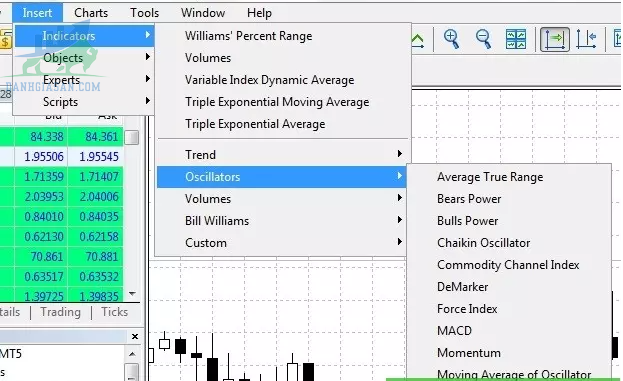Switch to the Trading tab

pos(60,312)
